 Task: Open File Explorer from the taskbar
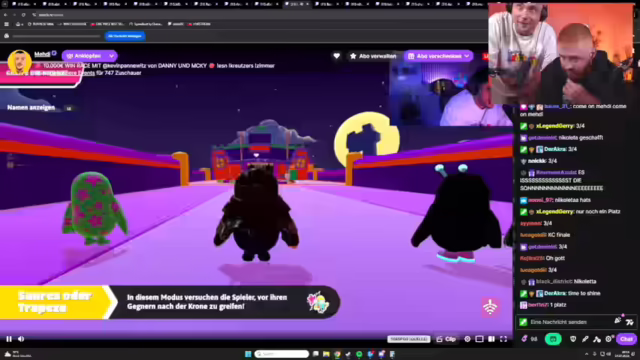point(326,354)
